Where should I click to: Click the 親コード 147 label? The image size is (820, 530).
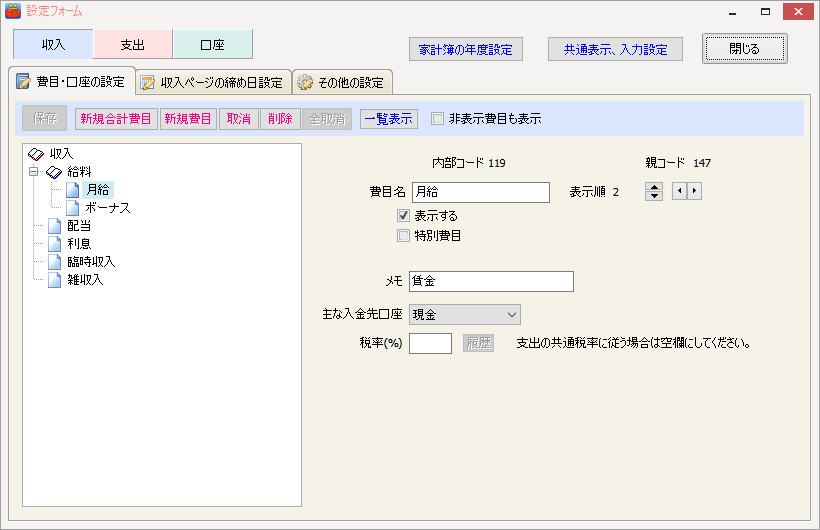tap(678, 163)
